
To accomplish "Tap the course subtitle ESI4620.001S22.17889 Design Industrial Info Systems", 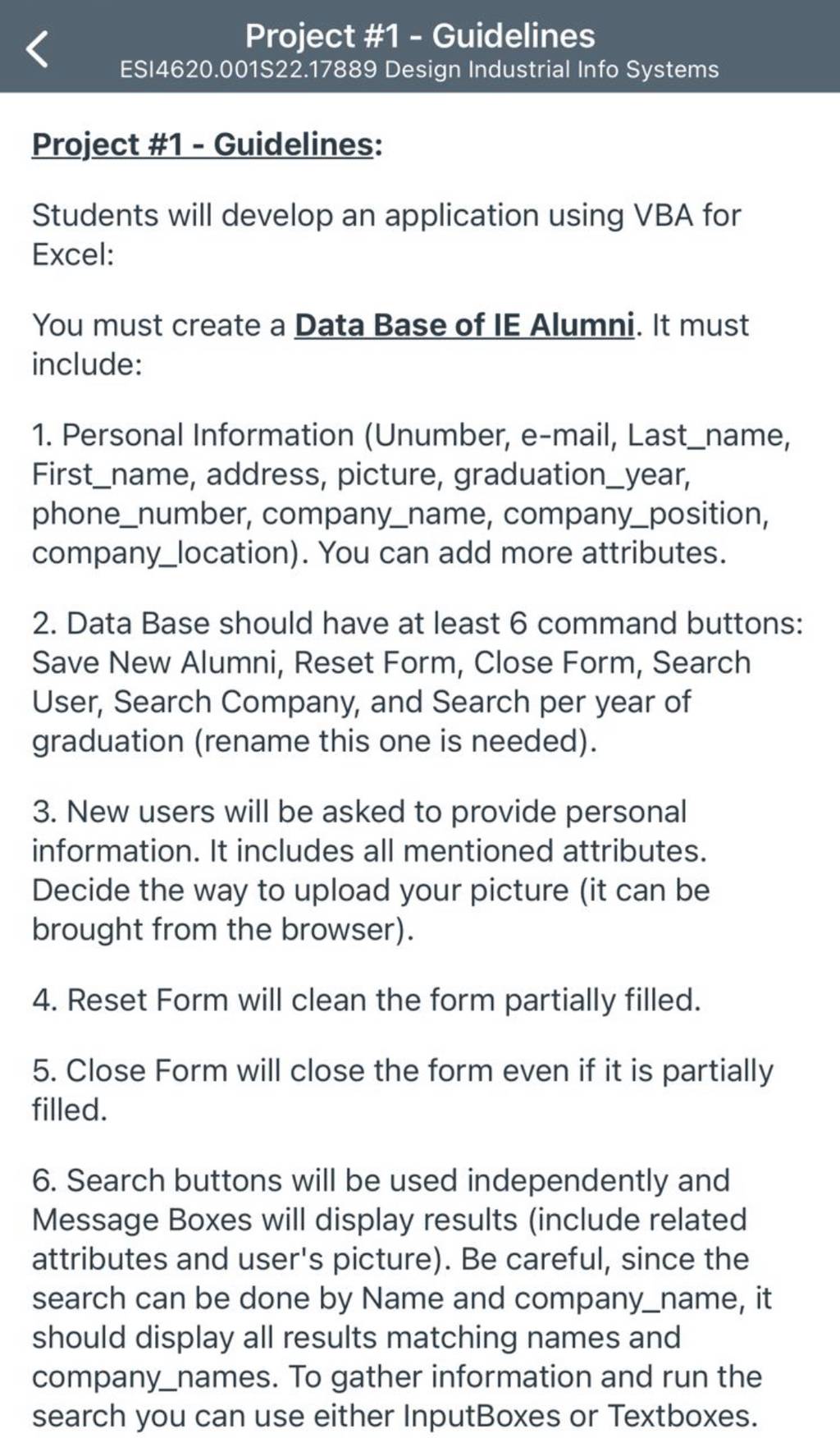I will [x=419, y=70].
